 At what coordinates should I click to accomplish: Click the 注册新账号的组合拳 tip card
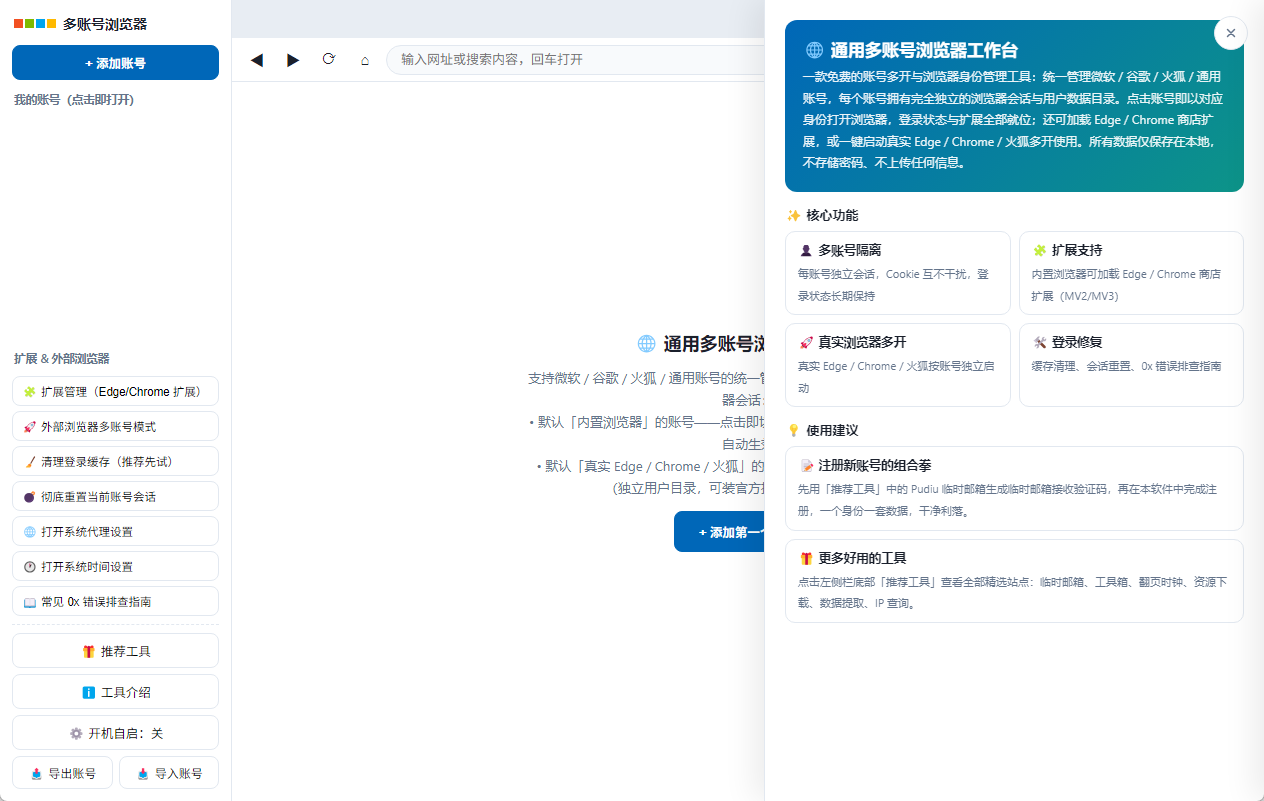pyautogui.click(x=1014, y=488)
